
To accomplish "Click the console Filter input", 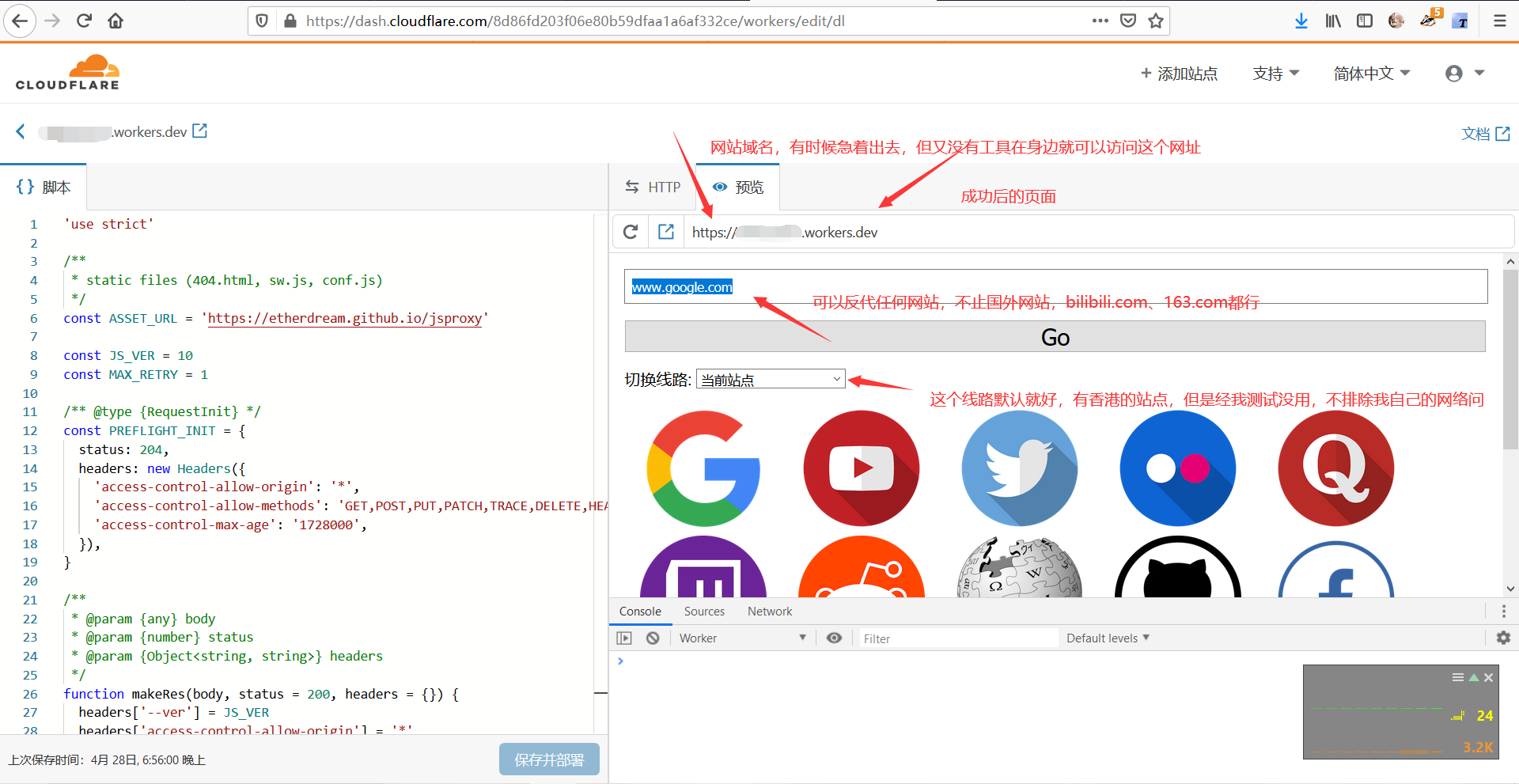I will coord(958,638).
